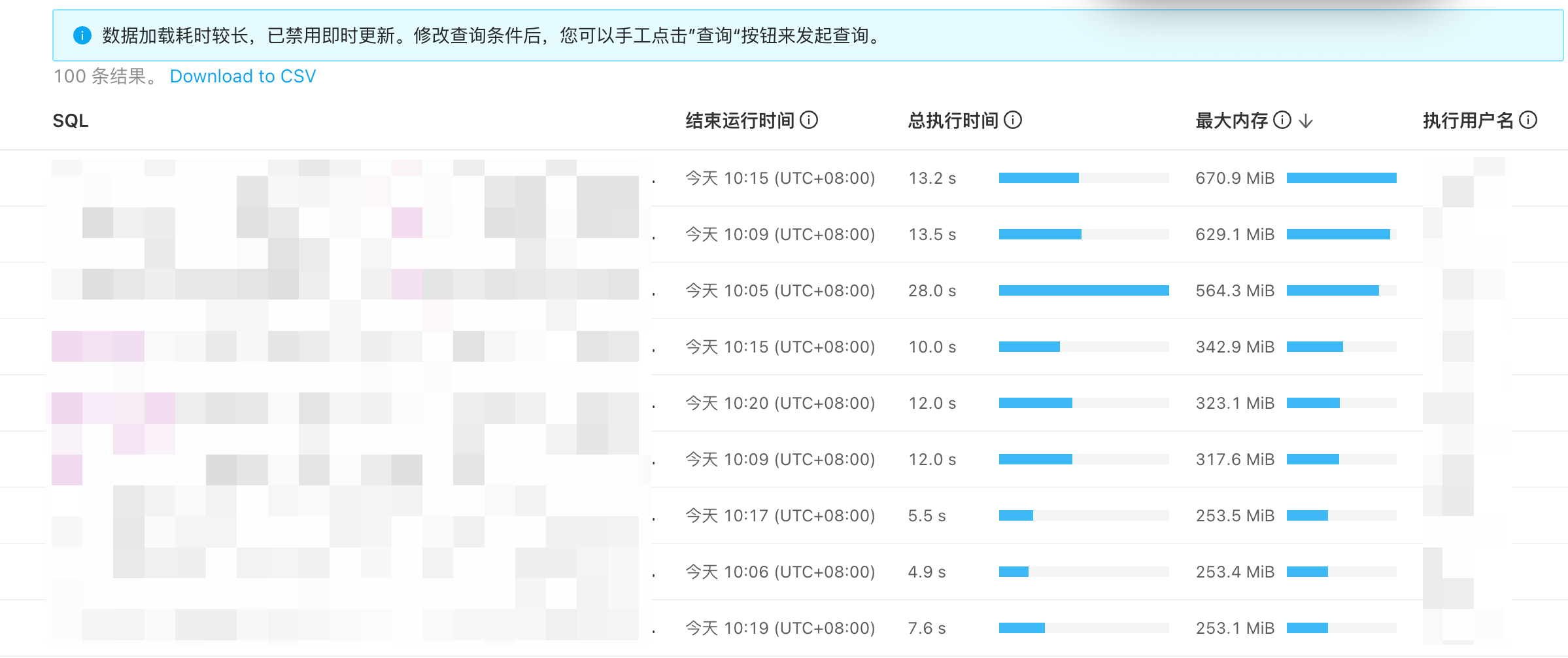Sort table by 总执行时间 column header
1568x658 pixels.
[953, 121]
